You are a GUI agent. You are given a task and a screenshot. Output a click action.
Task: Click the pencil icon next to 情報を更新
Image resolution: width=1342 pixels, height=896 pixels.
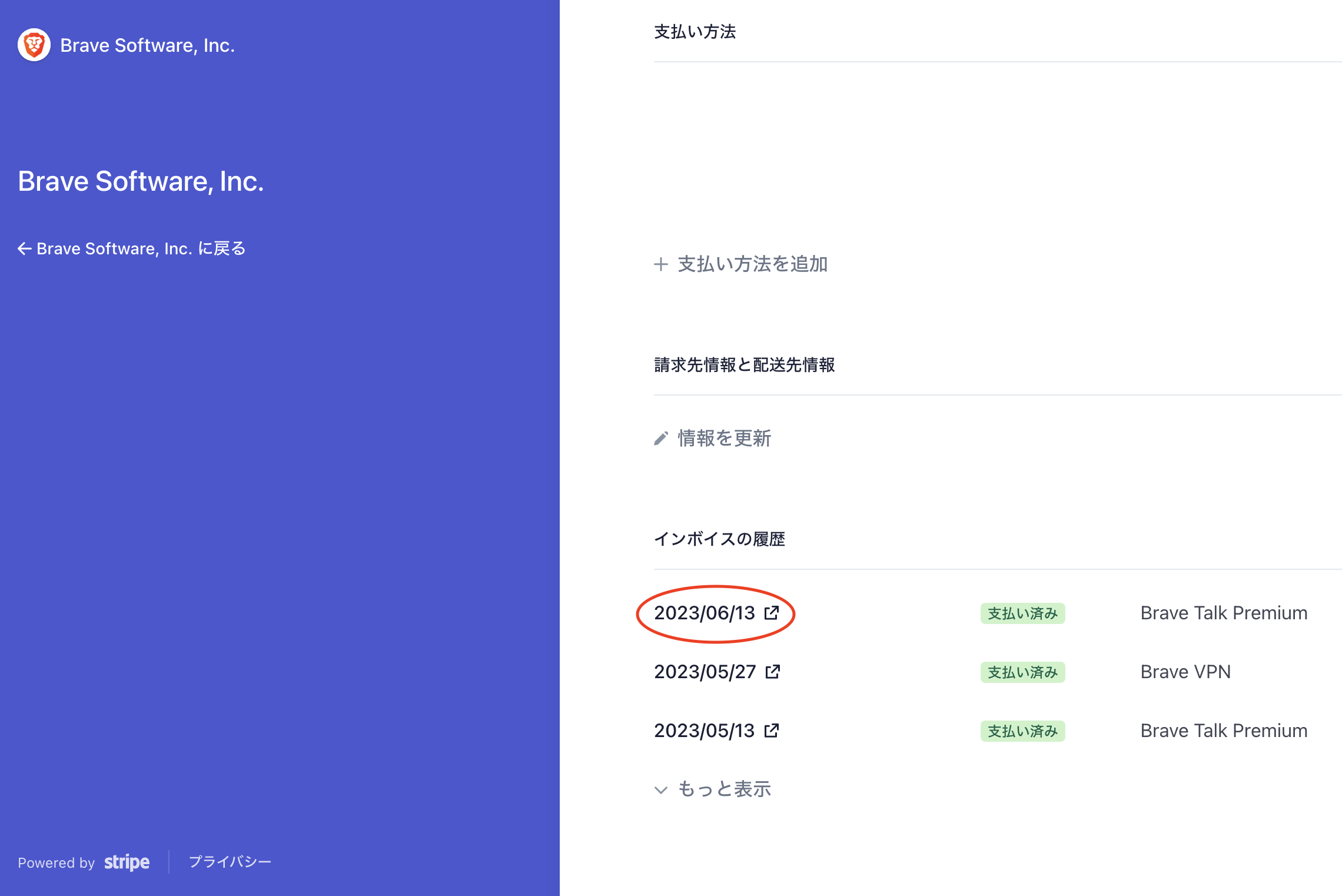click(661, 439)
